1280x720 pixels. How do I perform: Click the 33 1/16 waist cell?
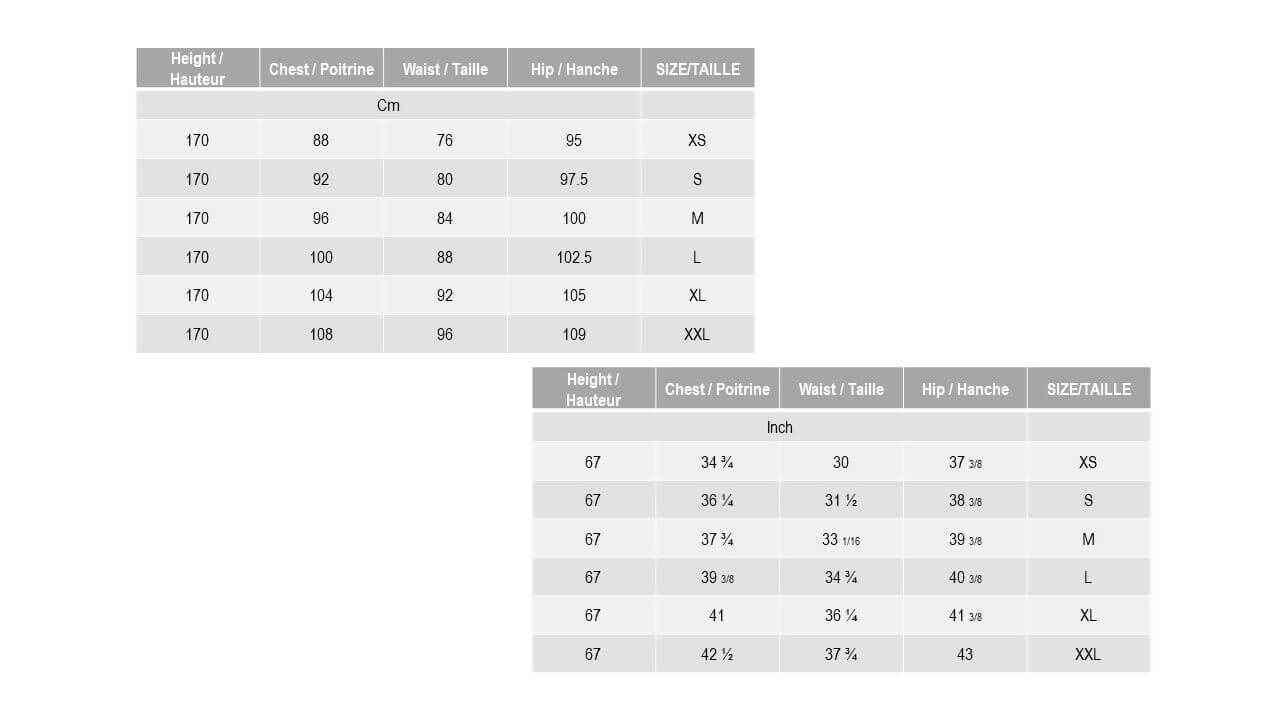[x=840, y=539]
